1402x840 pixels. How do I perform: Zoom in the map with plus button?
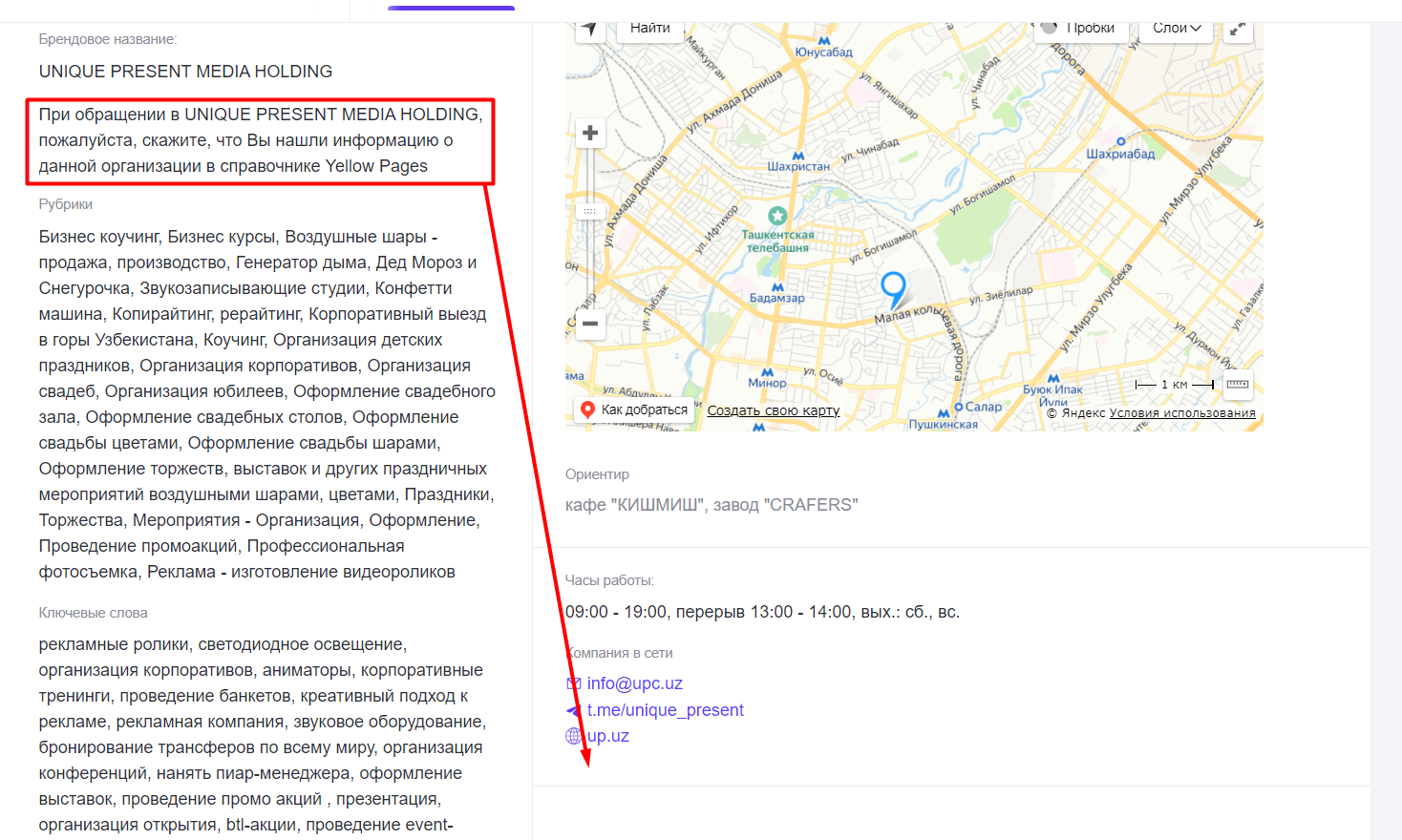point(590,133)
